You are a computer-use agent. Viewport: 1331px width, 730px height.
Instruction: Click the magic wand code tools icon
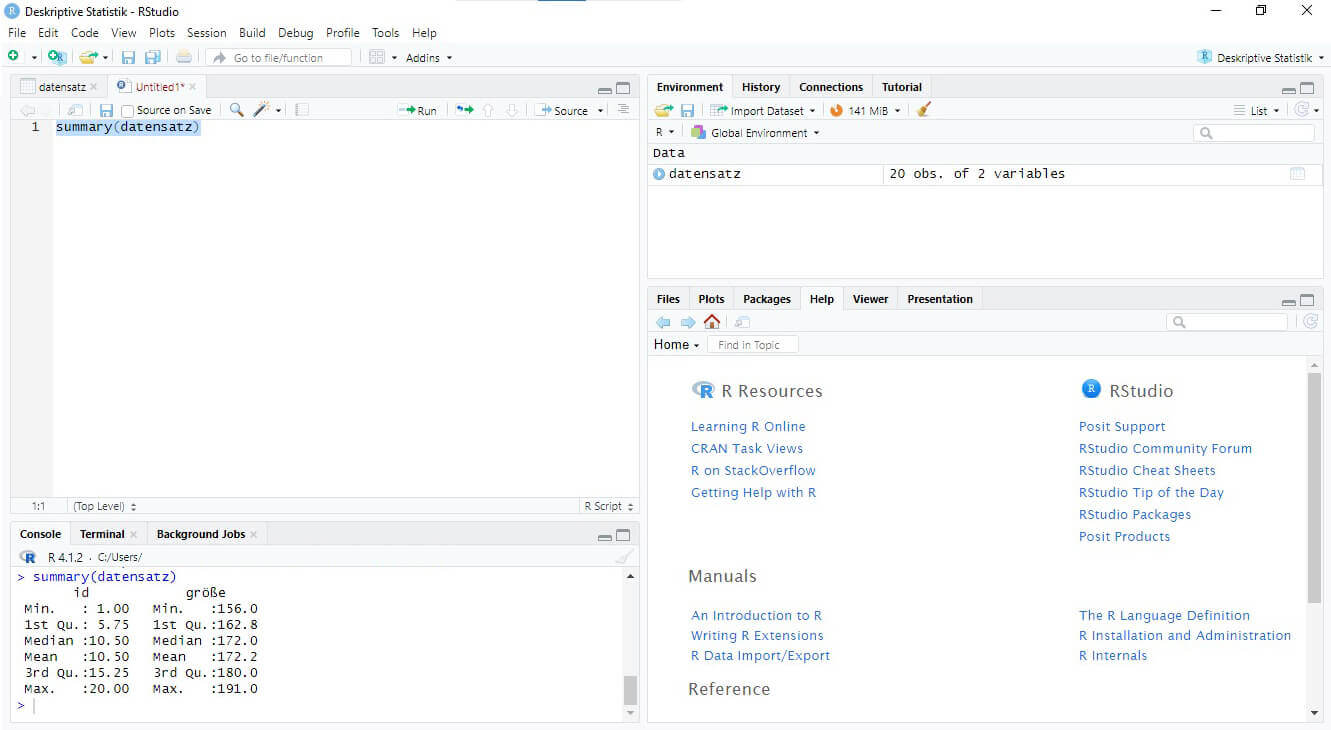(261, 110)
